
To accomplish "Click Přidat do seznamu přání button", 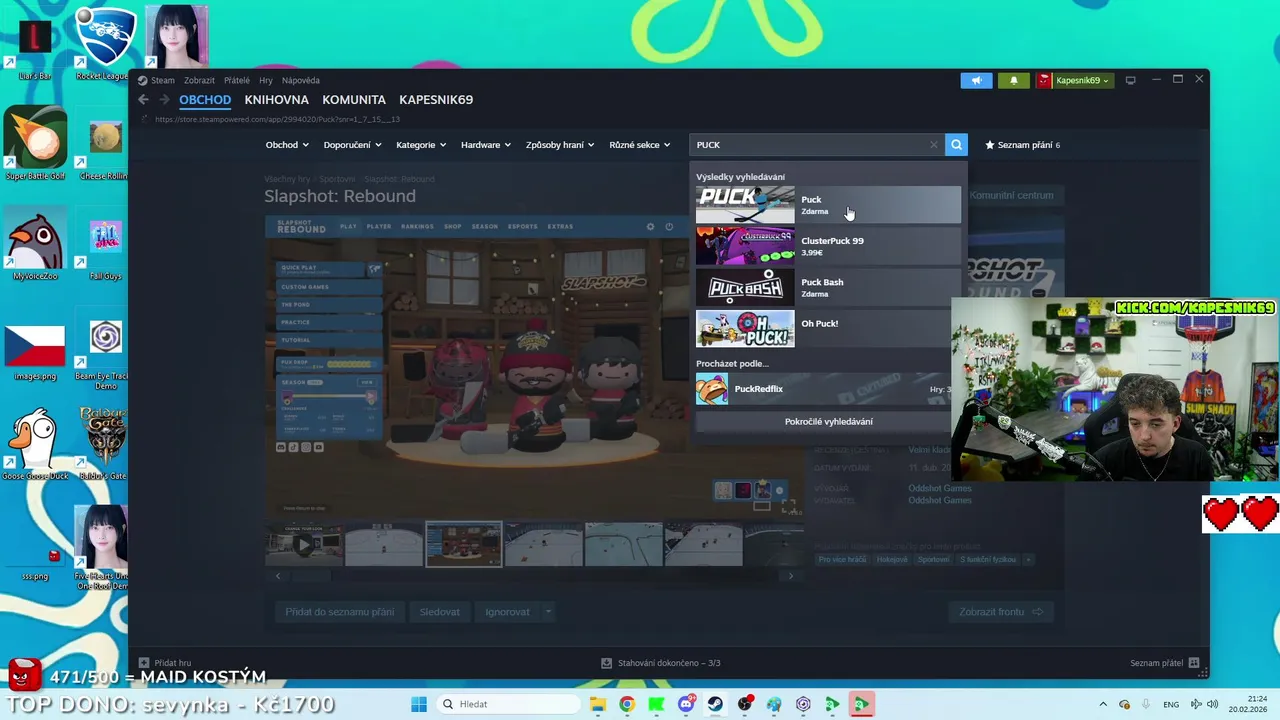I will [x=340, y=612].
